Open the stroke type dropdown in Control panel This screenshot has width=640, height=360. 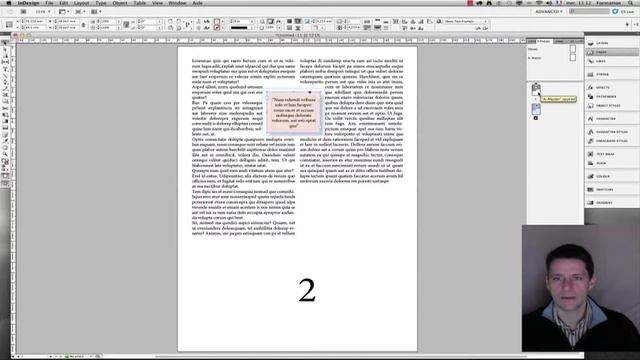[241, 28]
